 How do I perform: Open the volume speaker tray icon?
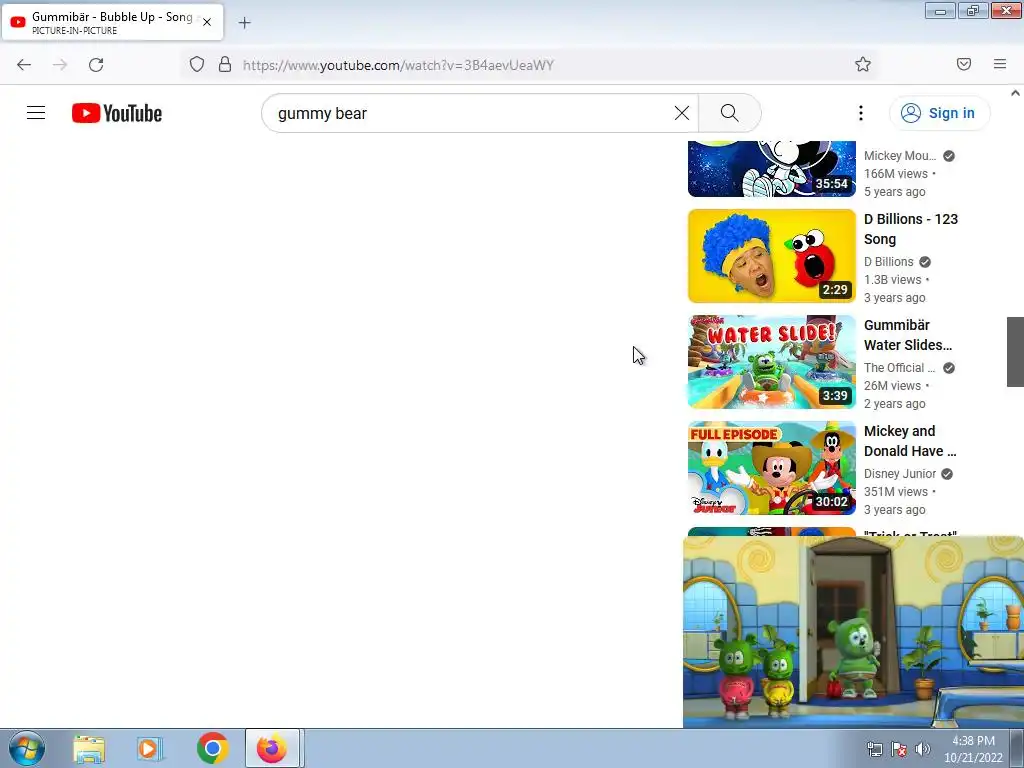tap(922, 749)
